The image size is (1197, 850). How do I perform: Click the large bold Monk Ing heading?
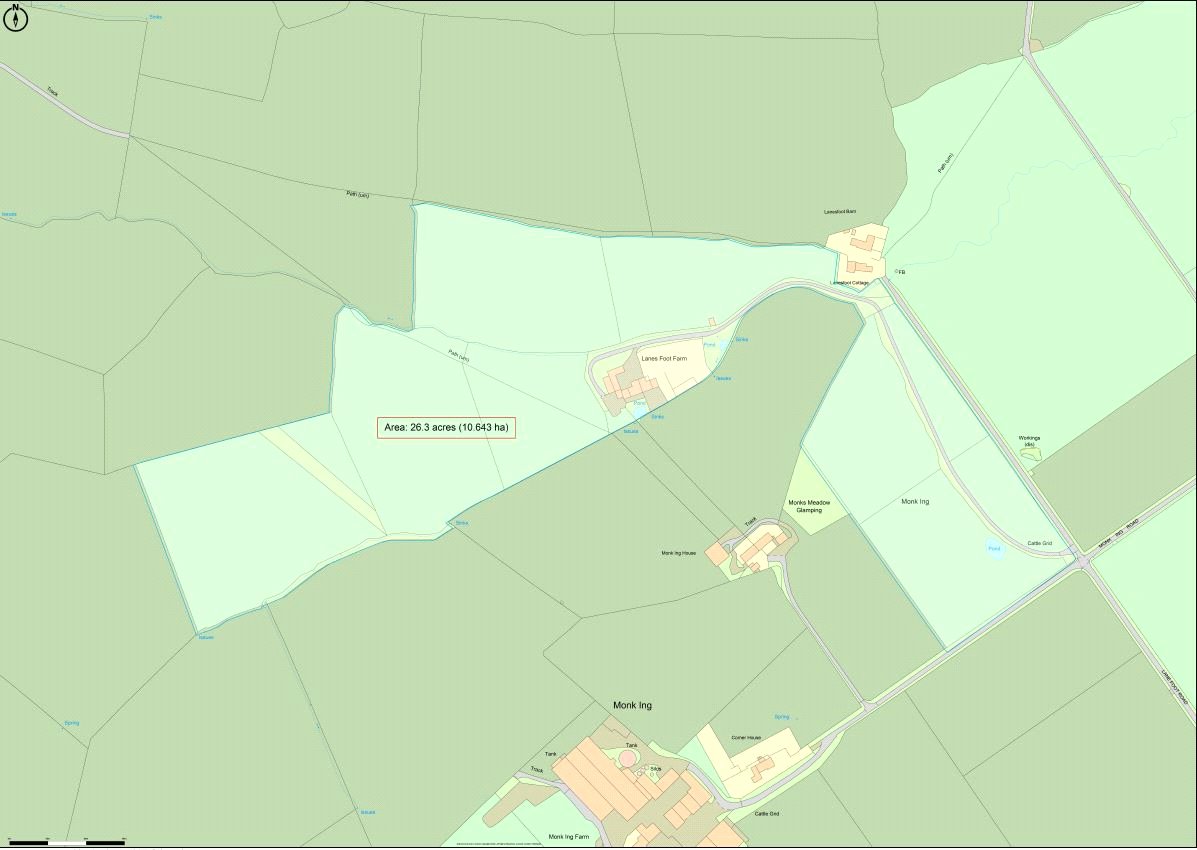[x=632, y=706]
